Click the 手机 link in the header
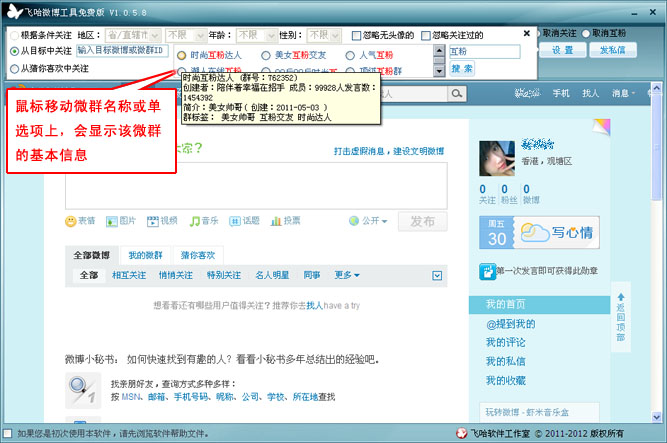This screenshot has height=443, width=667. tap(561, 93)
